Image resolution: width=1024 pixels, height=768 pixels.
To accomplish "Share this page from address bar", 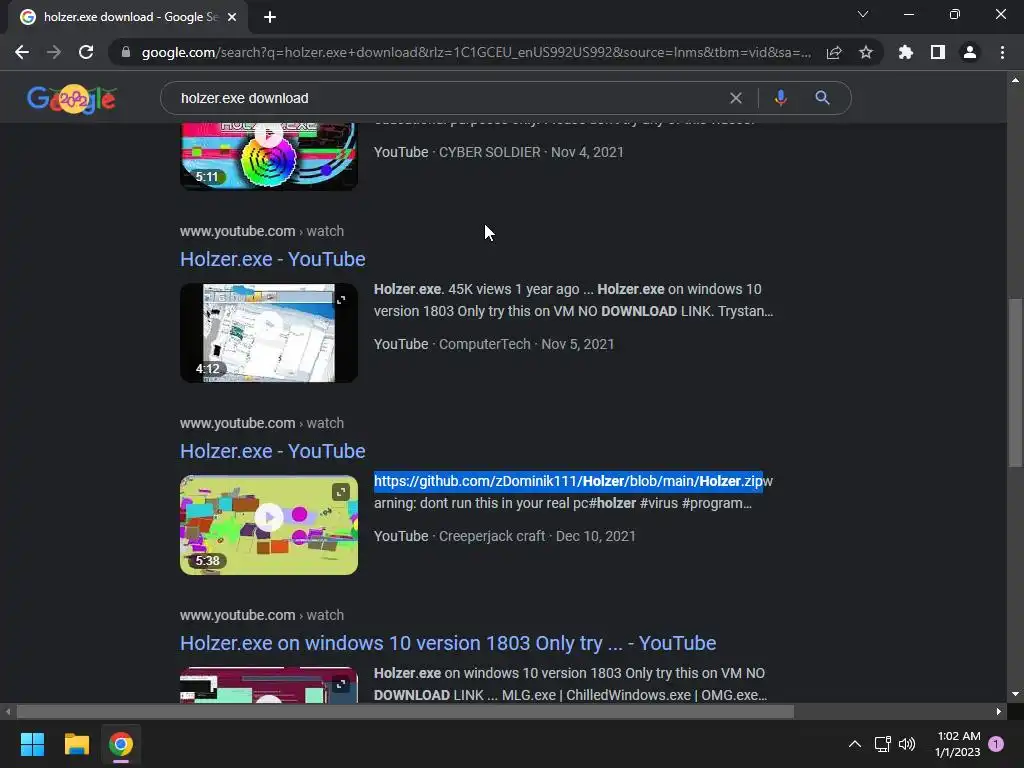I will (x=834, y=52).
